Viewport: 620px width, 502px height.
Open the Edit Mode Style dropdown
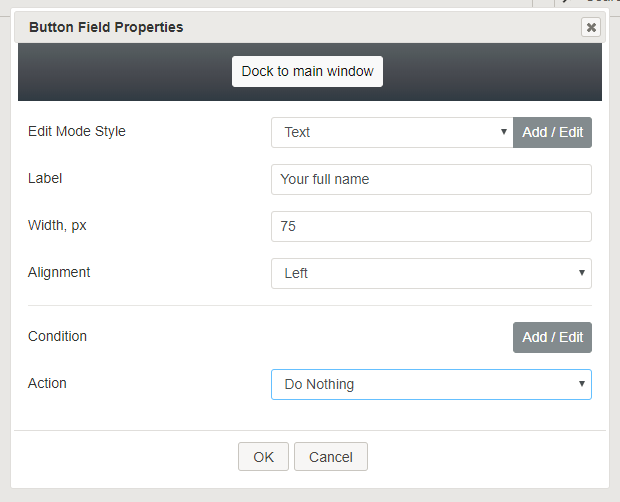coord(392,132)
